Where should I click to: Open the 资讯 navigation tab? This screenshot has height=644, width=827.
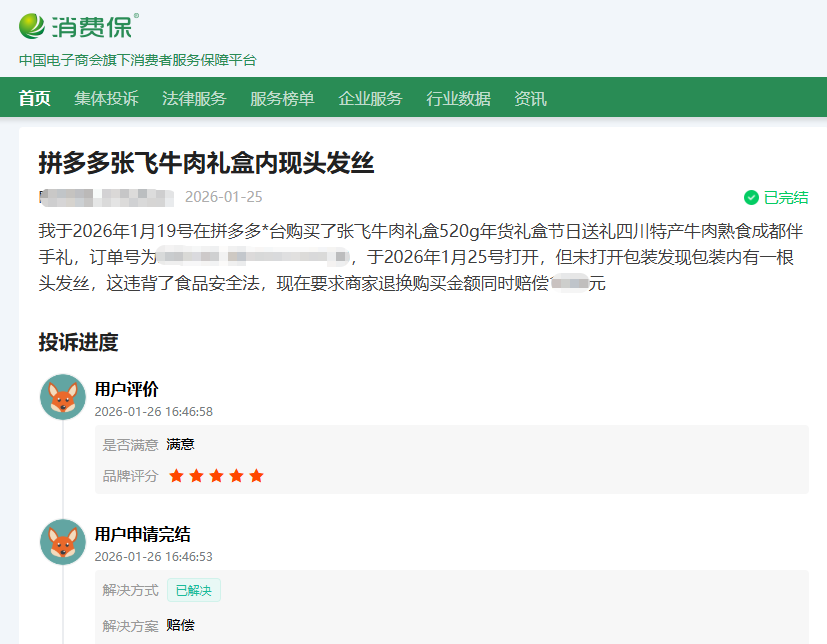pos(530,98)
